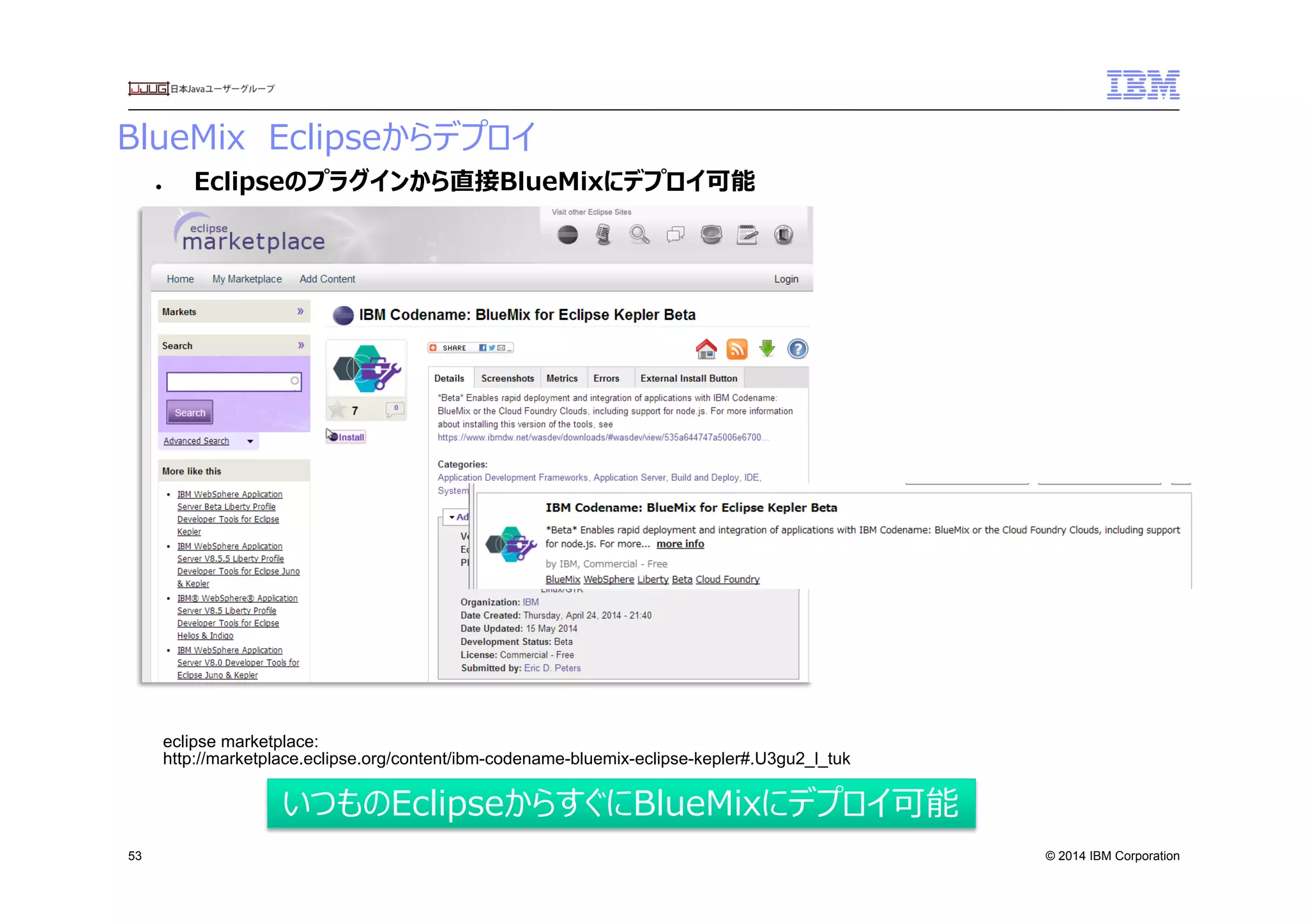Switch to the Details tab

[x=450, y=378]
